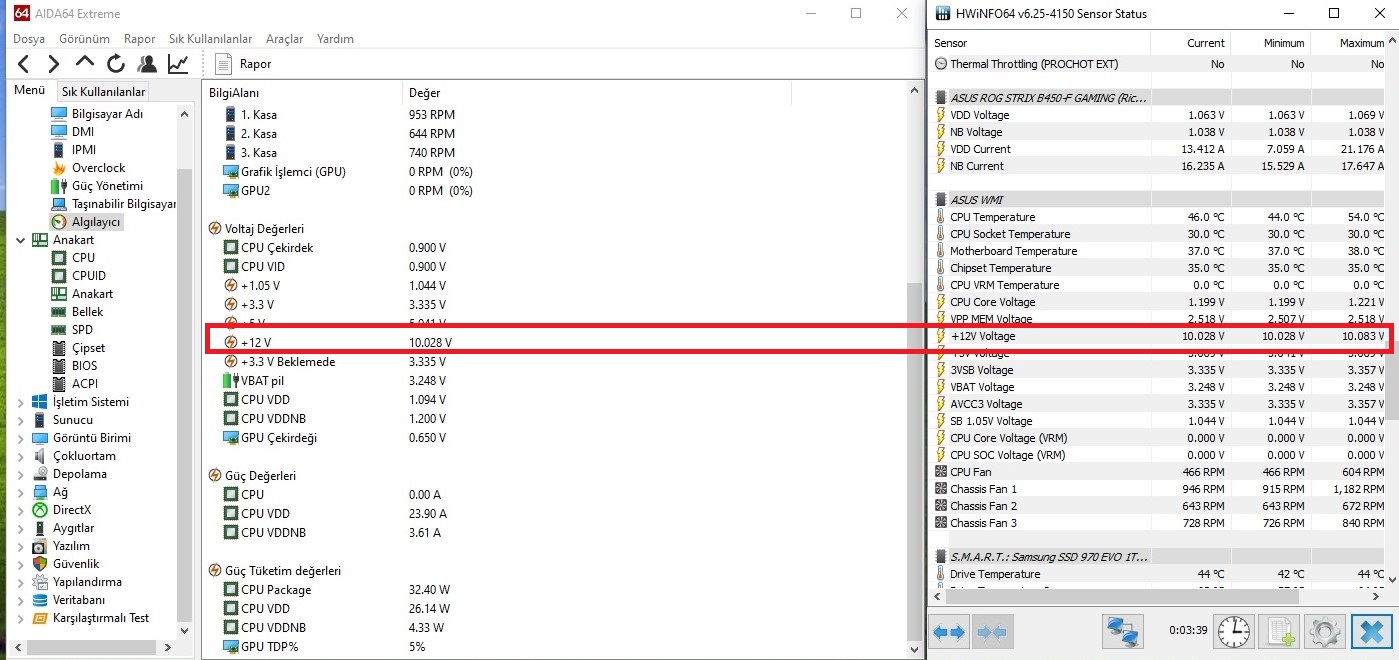Open HWiNFO settings gear
Viewport: 1399px width, 660px height.
(x=1325, y=632)
